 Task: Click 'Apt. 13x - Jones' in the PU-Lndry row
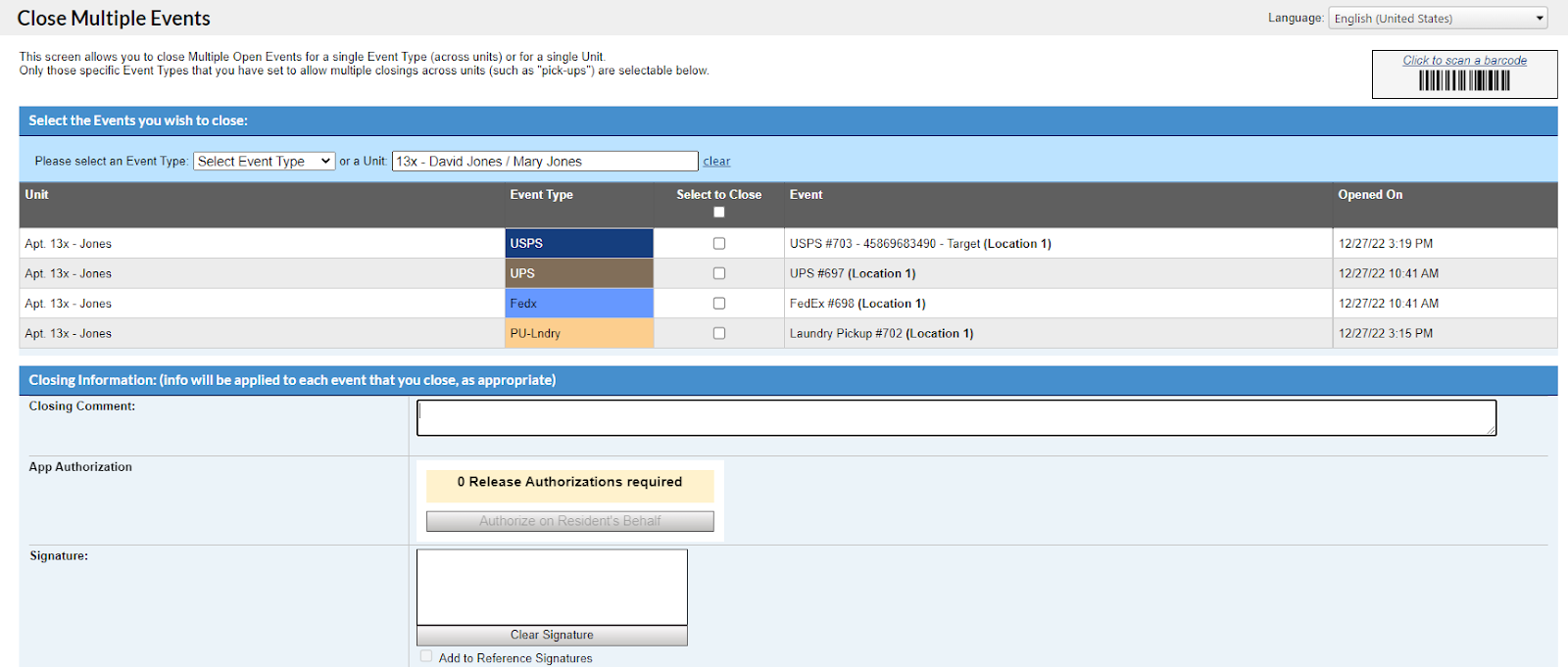69,334
